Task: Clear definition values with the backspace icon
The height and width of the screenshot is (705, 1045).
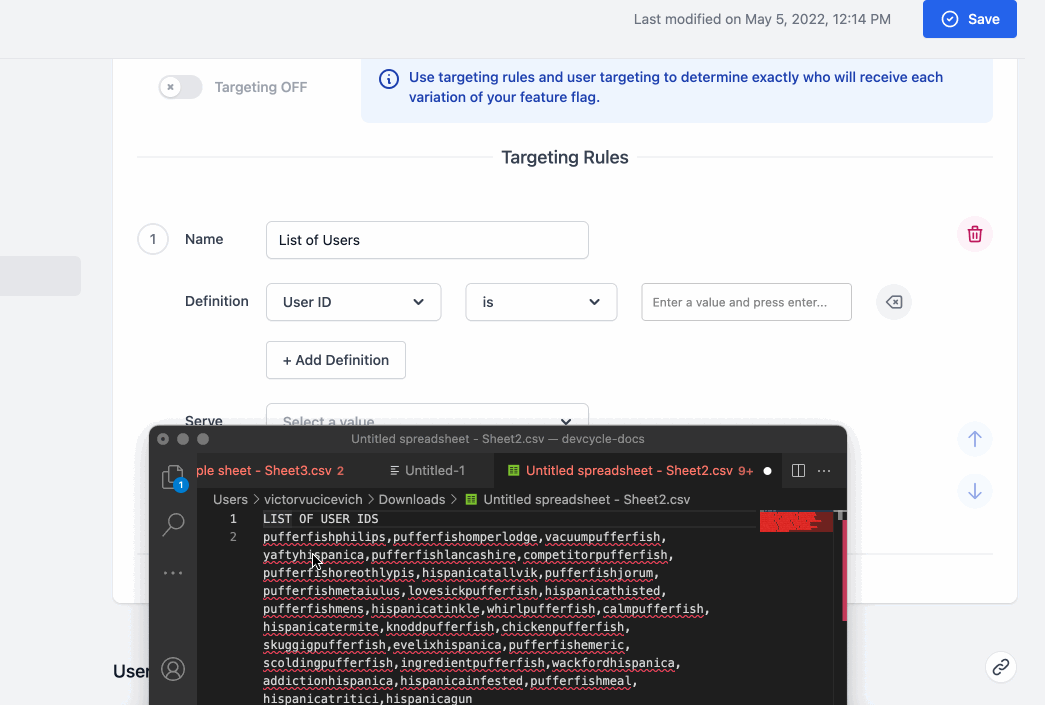Action: click(x=893, y=302)
